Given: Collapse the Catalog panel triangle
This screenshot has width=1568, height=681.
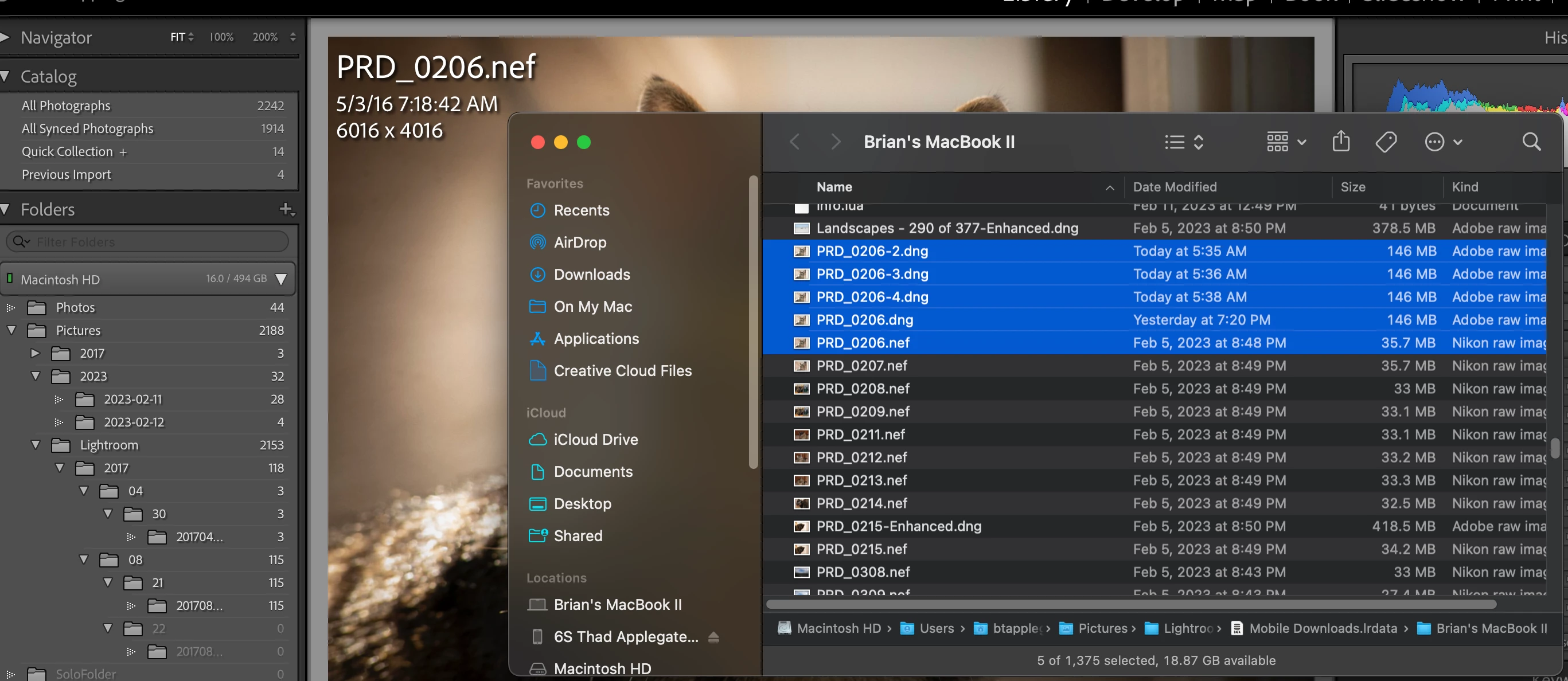Looking at the screenshot, I should (x=6, y=76).
